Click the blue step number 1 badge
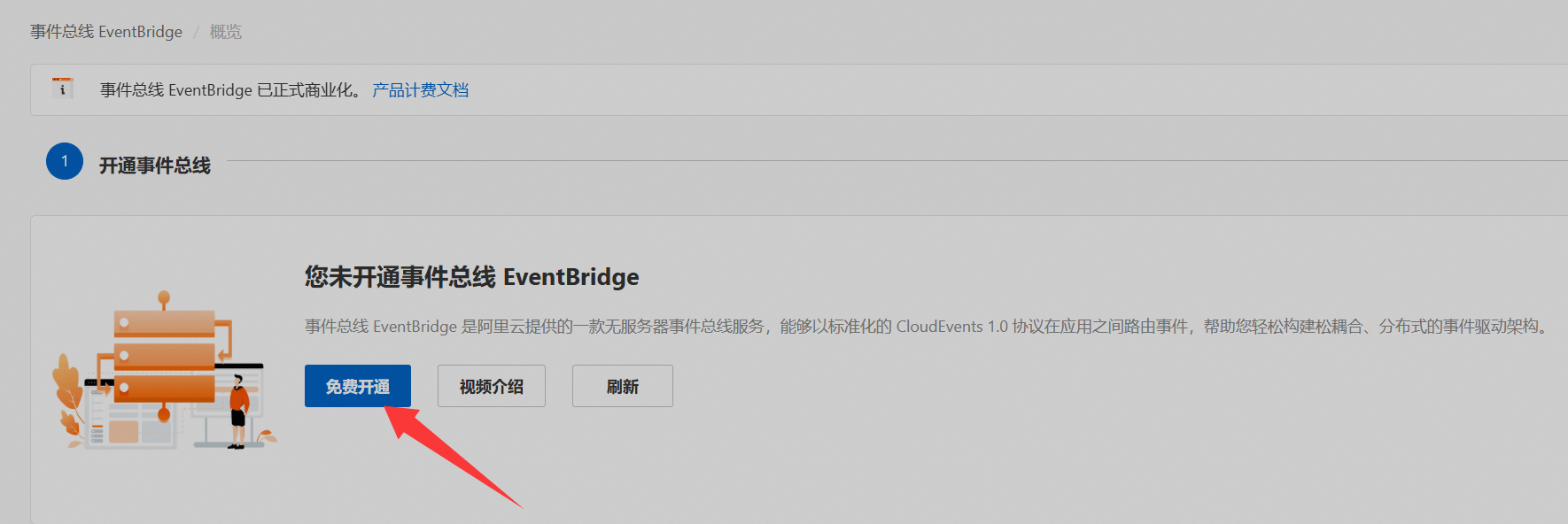The image size is (1568, 524). click(x=65, y=161)
